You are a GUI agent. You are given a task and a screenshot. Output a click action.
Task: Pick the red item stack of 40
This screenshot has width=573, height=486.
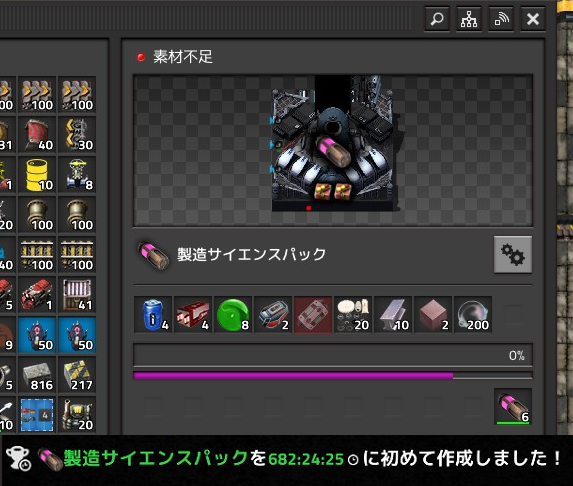click(x=37, y=135)
